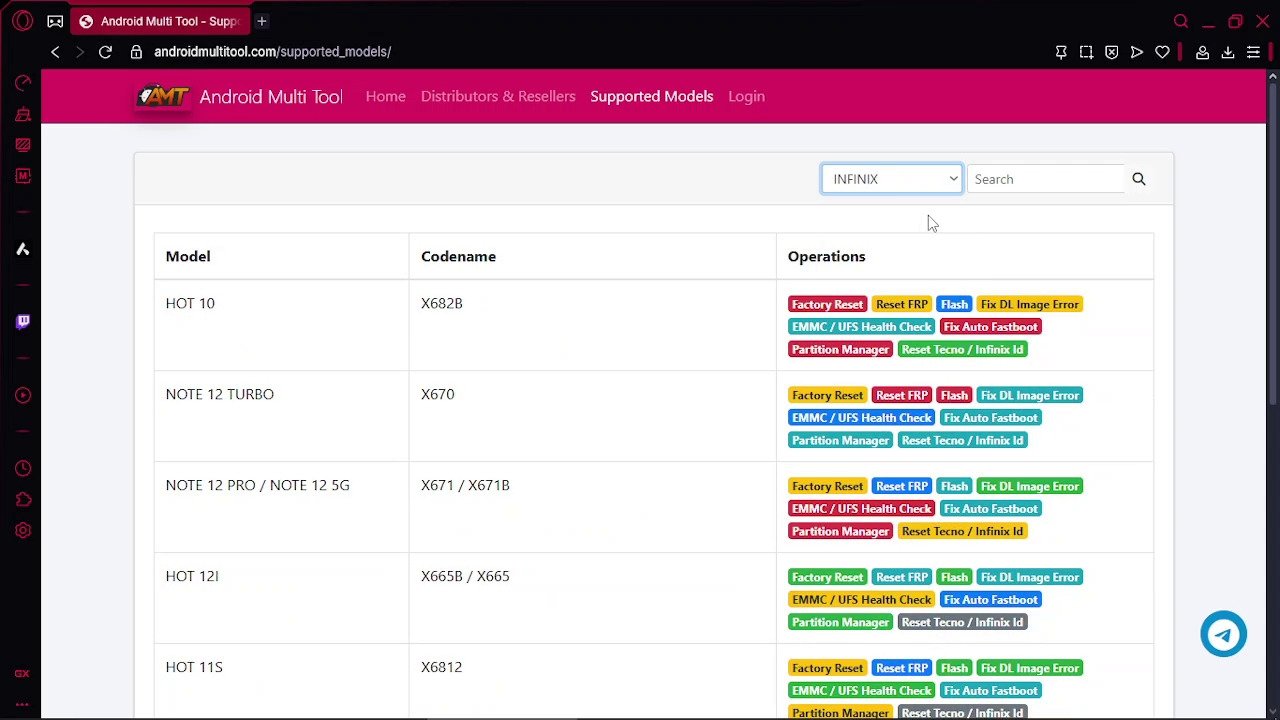The height and width of the screenshot is (720, 1280).
Task: Click the GX icon at sidebar bottom
Action: click(22, 674)
